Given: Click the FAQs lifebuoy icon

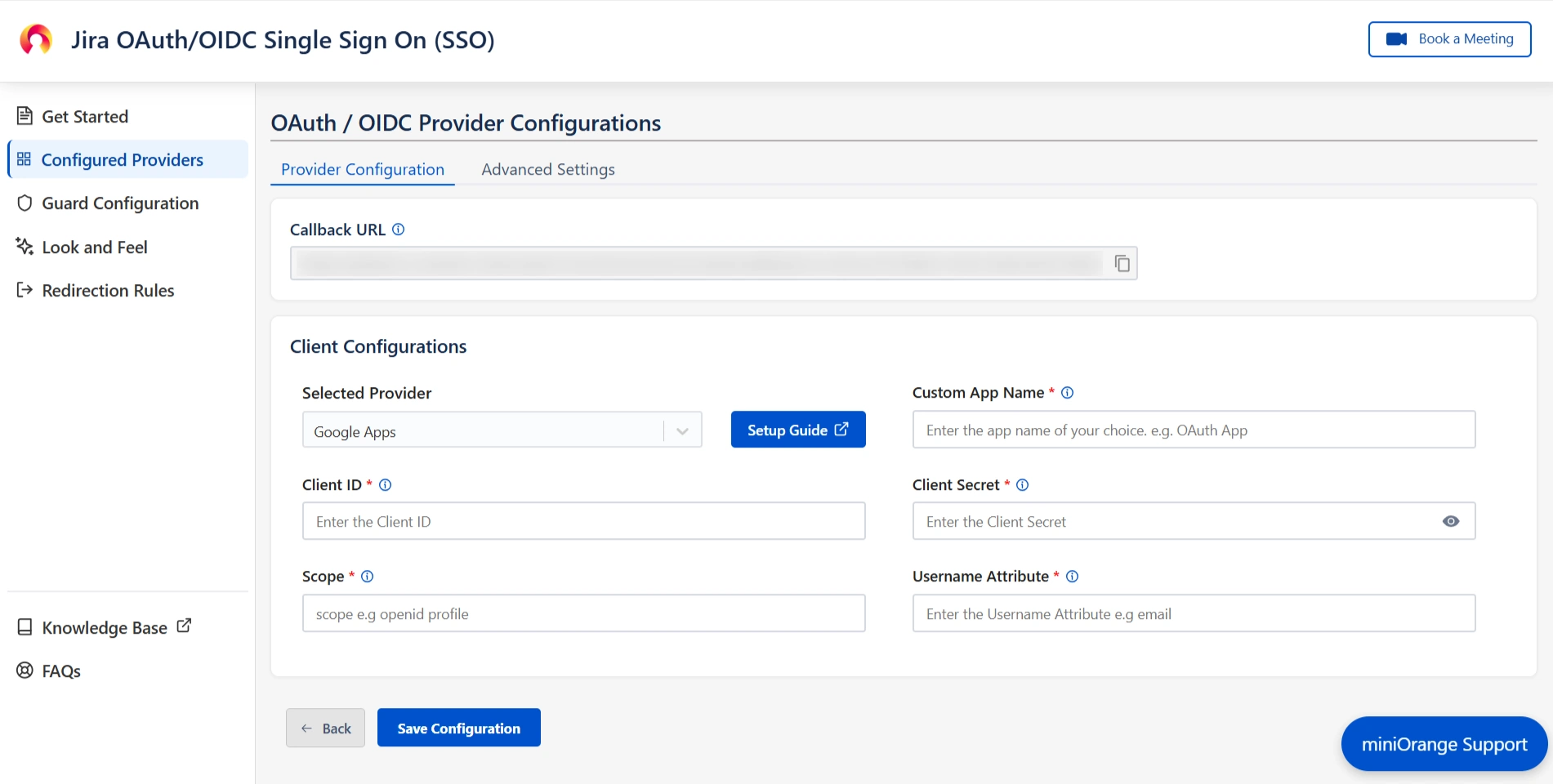Looking at the screenshot, I should tap(25, 670).
